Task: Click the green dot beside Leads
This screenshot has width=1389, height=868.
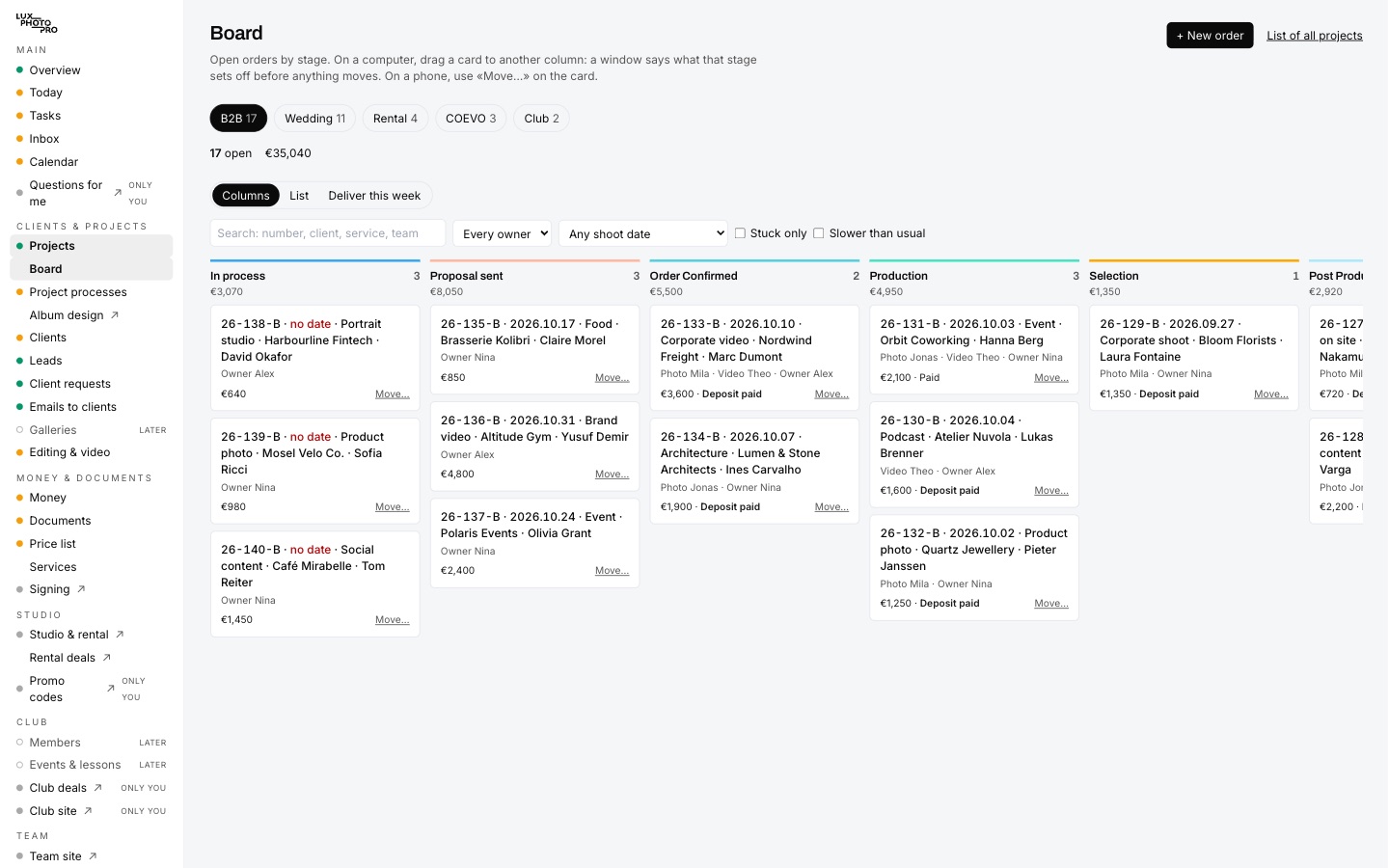Action: (x=19, y=361)
